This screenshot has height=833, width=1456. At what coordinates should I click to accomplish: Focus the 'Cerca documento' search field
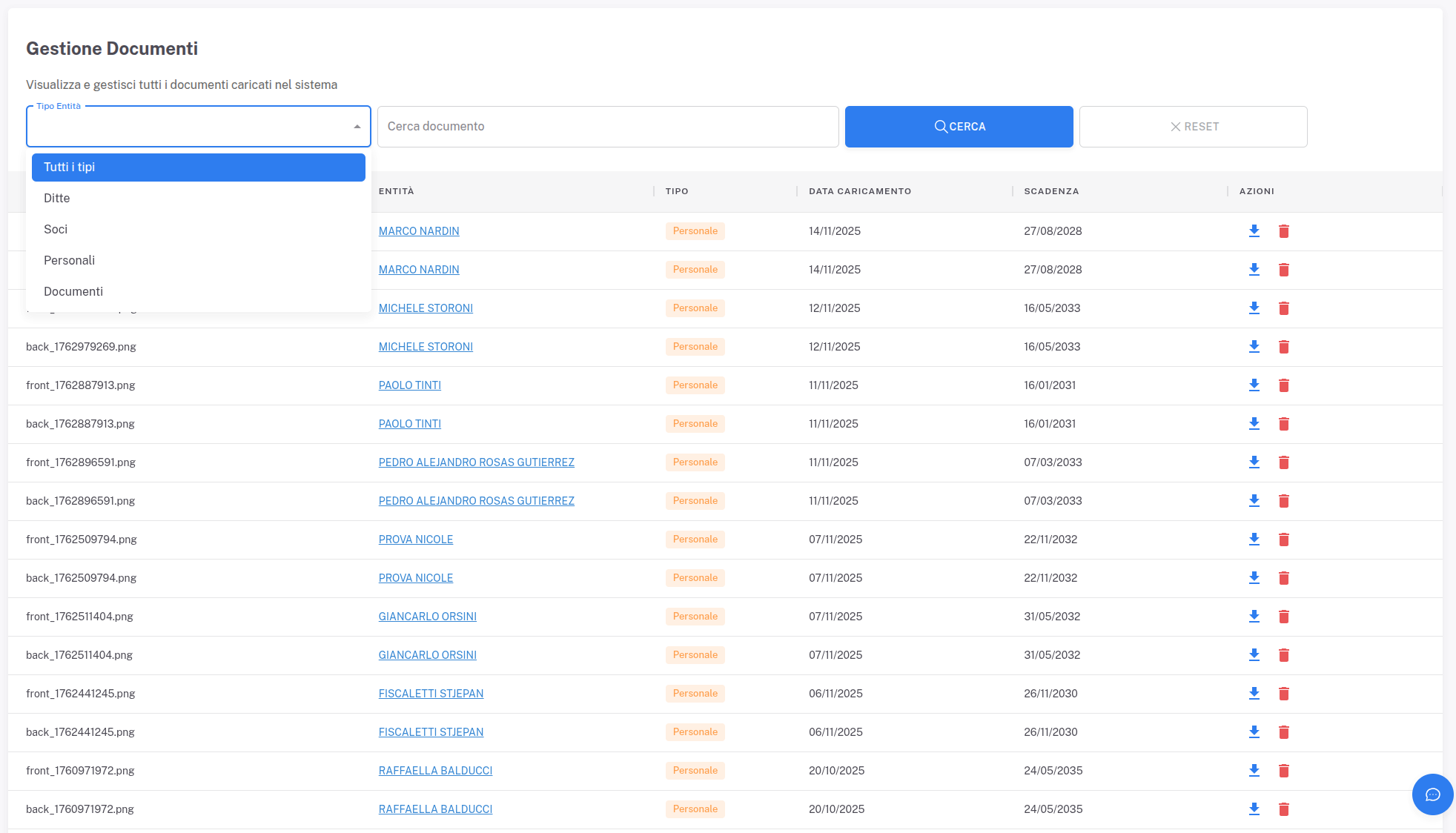point(607,127)
